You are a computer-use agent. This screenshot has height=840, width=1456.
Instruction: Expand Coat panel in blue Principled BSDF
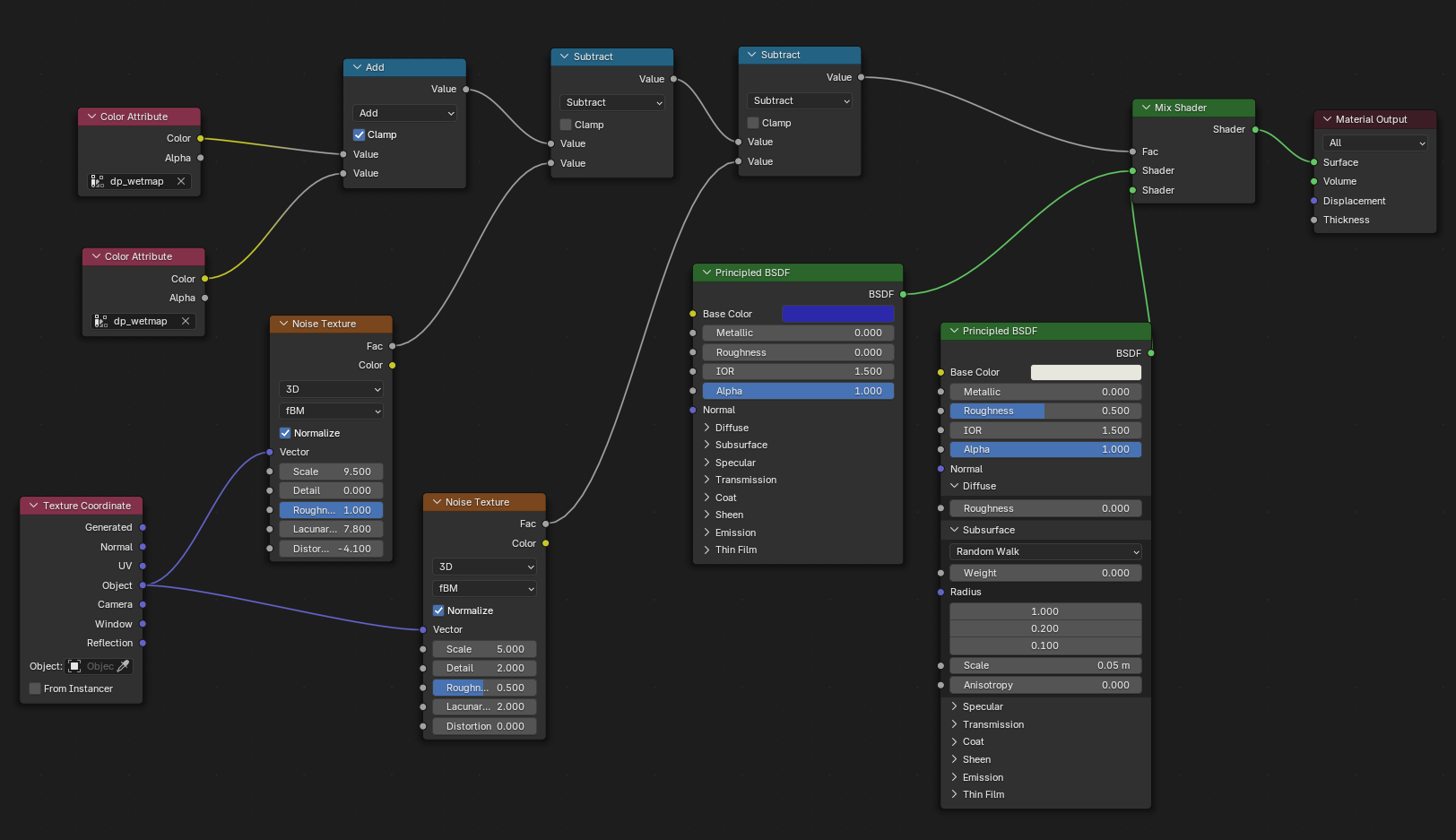706,498
